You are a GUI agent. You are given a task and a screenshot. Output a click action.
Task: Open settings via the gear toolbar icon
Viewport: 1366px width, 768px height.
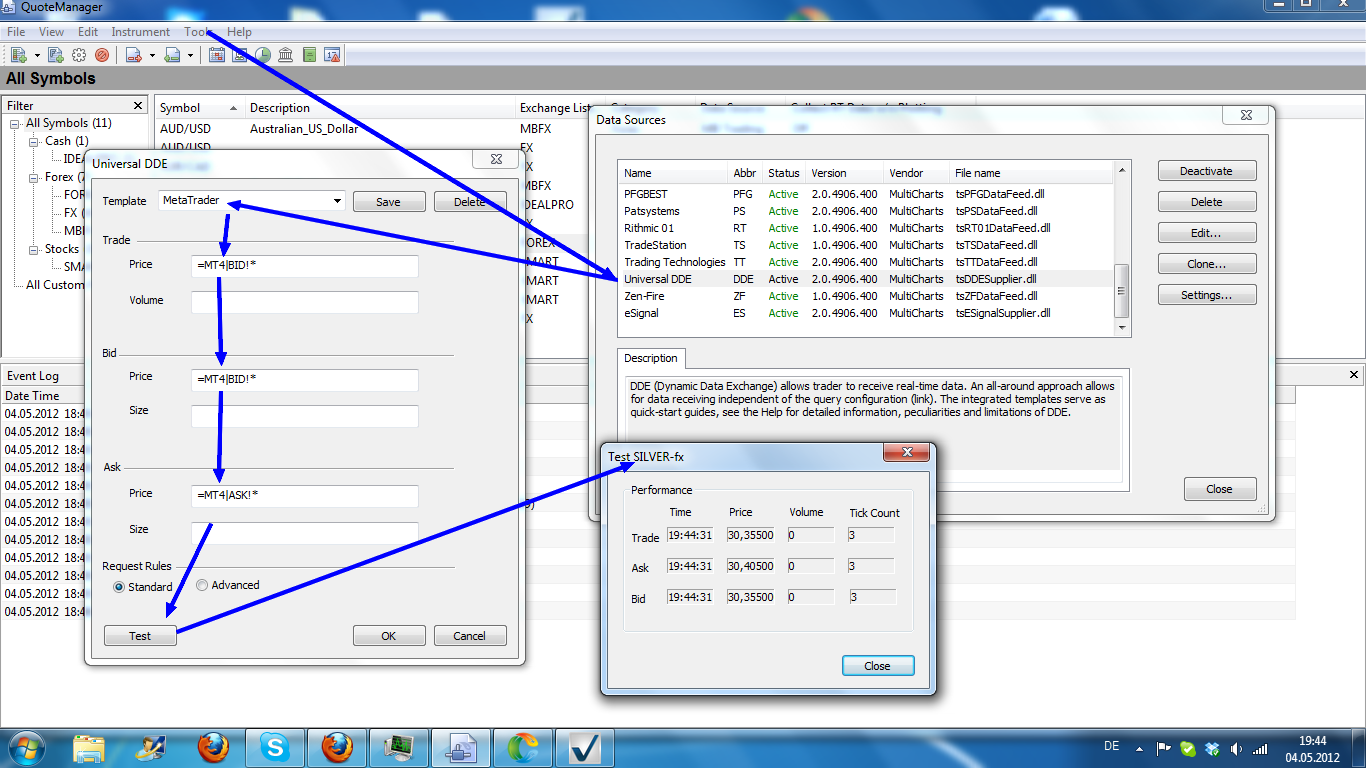(x=79, y=55)
